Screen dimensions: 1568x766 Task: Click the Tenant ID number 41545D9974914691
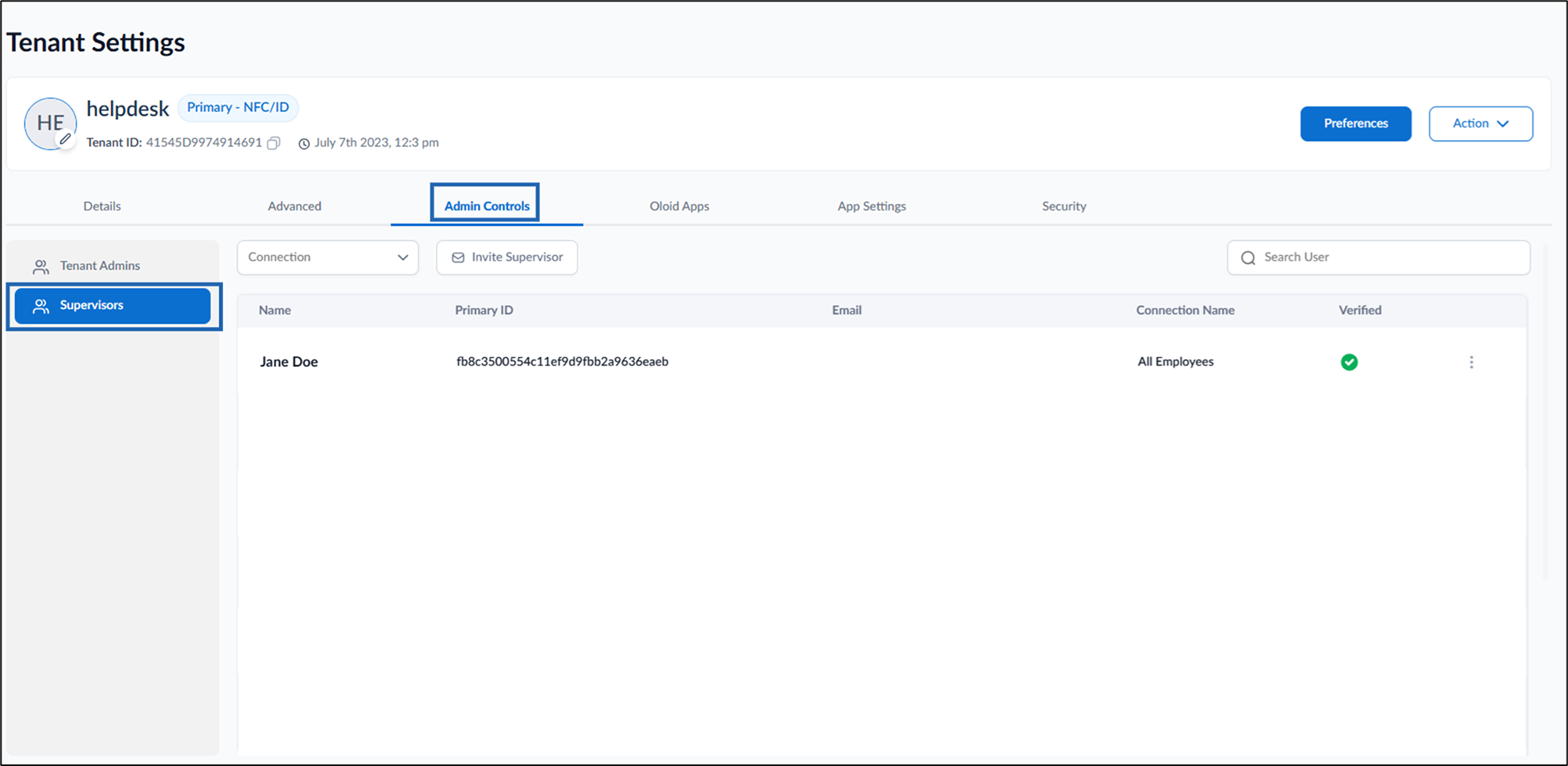[x=203, y=142]
